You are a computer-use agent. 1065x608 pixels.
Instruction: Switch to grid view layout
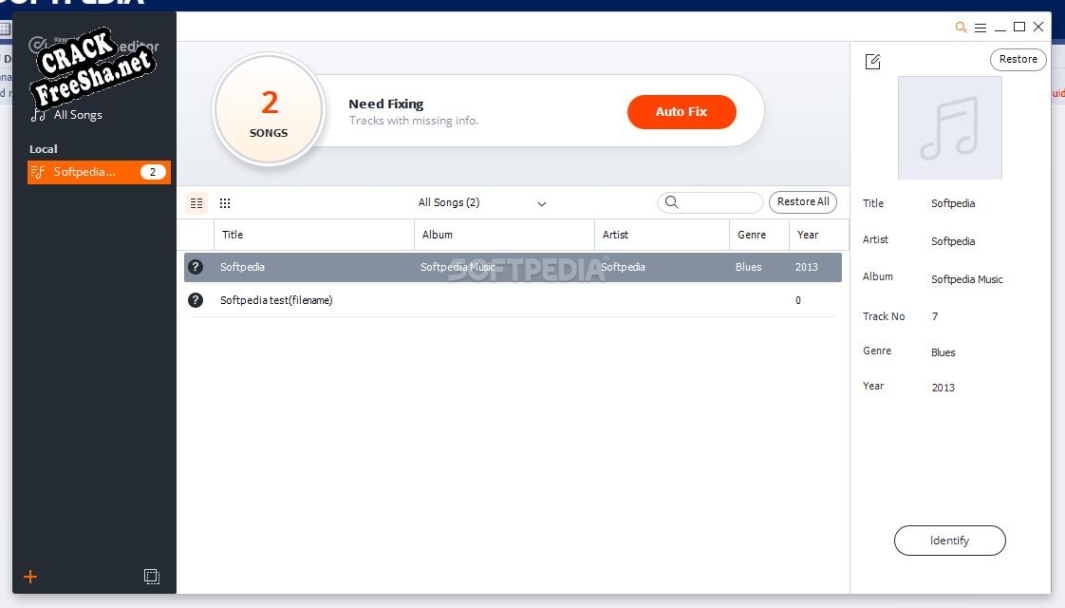pyautogui.click(x=225, y=203)
